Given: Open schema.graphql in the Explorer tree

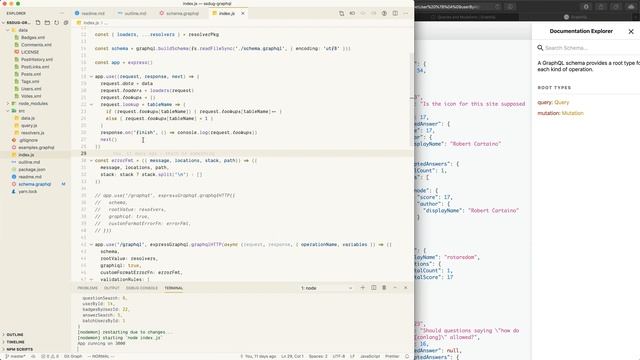Looking at the screenshot, I should coord(35,184).
